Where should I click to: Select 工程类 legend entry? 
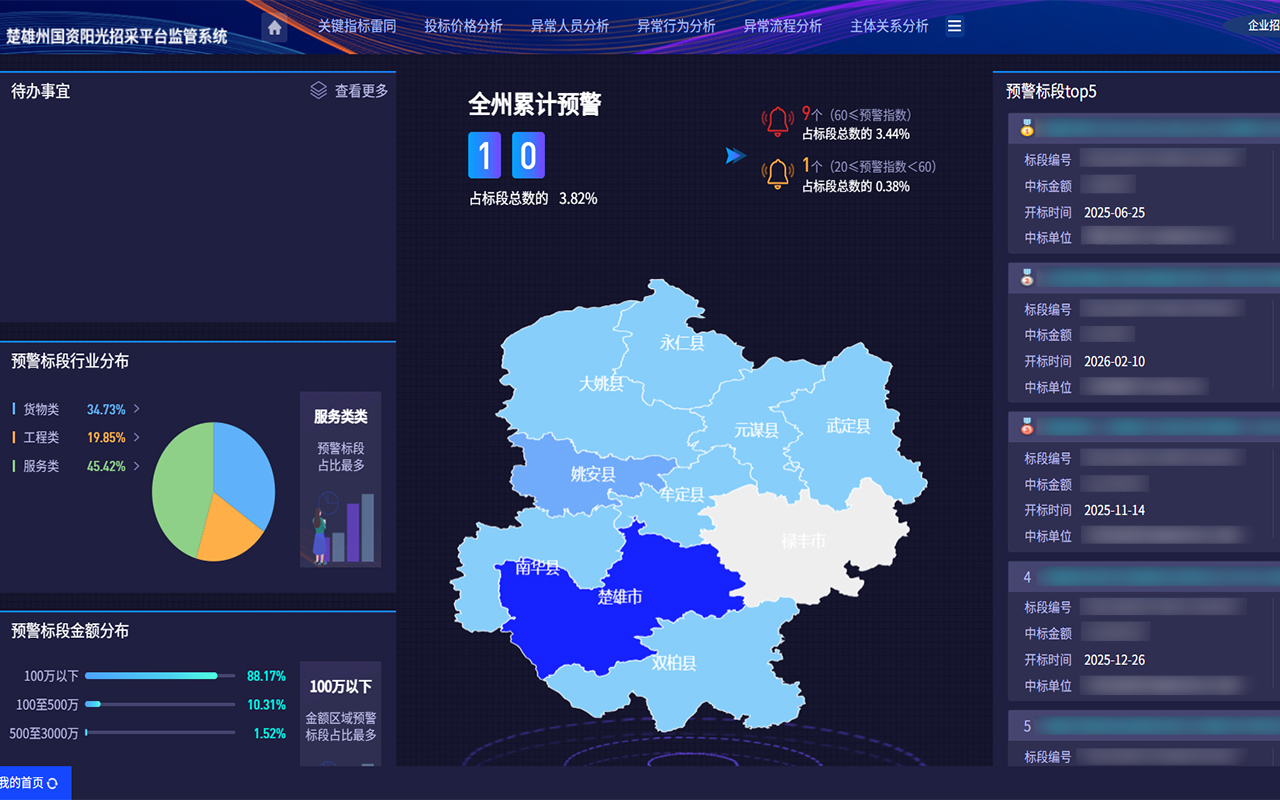point(41,437)
